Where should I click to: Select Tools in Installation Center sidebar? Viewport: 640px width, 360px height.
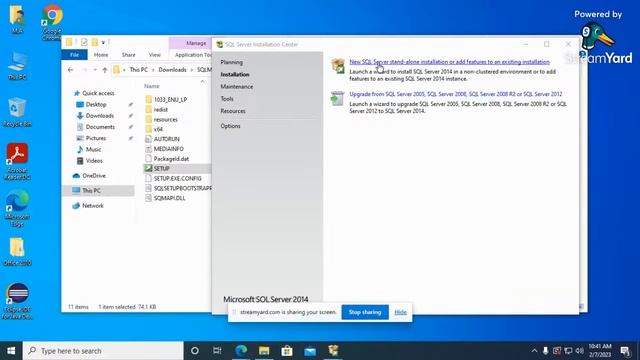227,99
